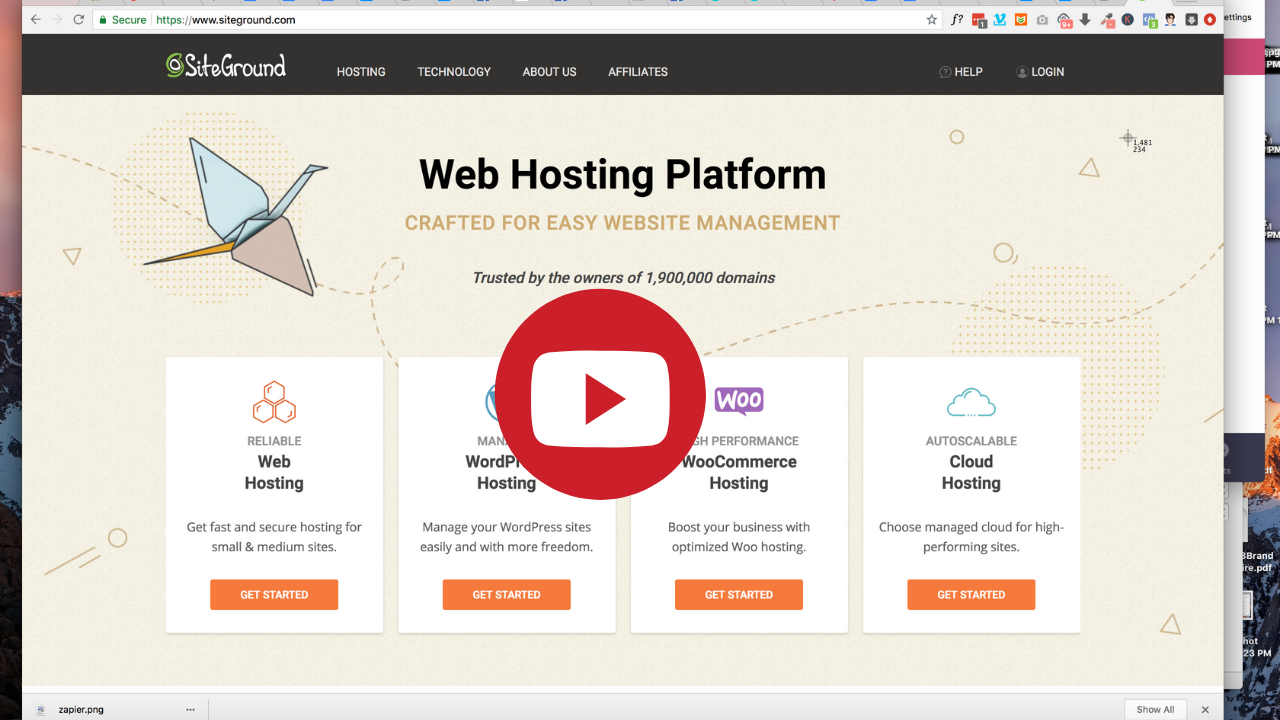The width and height of the screenshot is (1280, 720).
Task: Play the video with the red button
Action: pyautogui.click(x=600, y=395)
